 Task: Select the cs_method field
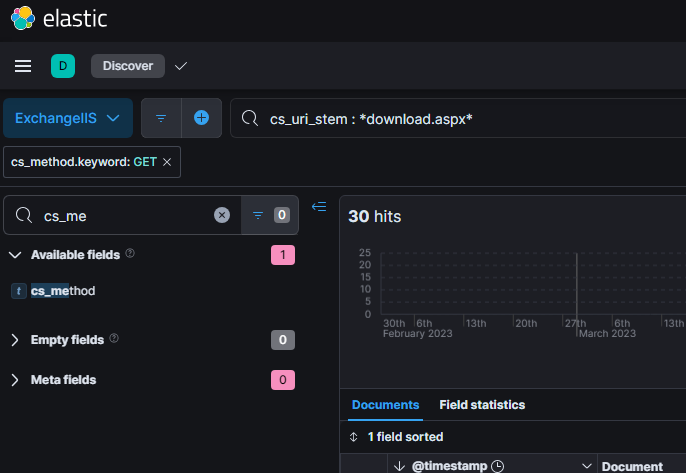click(x=63, y=291)
